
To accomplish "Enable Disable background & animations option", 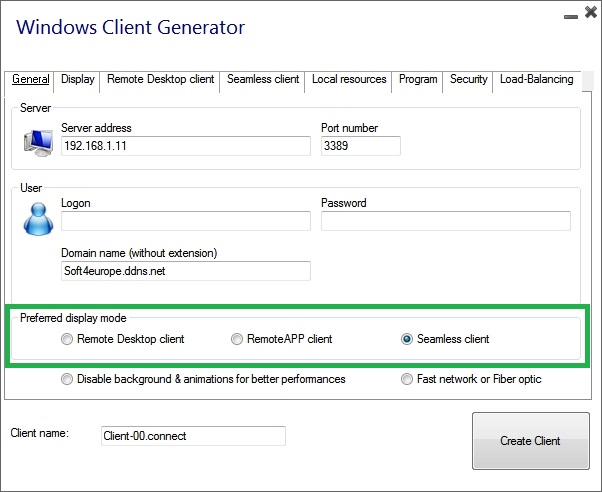I will pyautogui.click(x=67, y=379).
